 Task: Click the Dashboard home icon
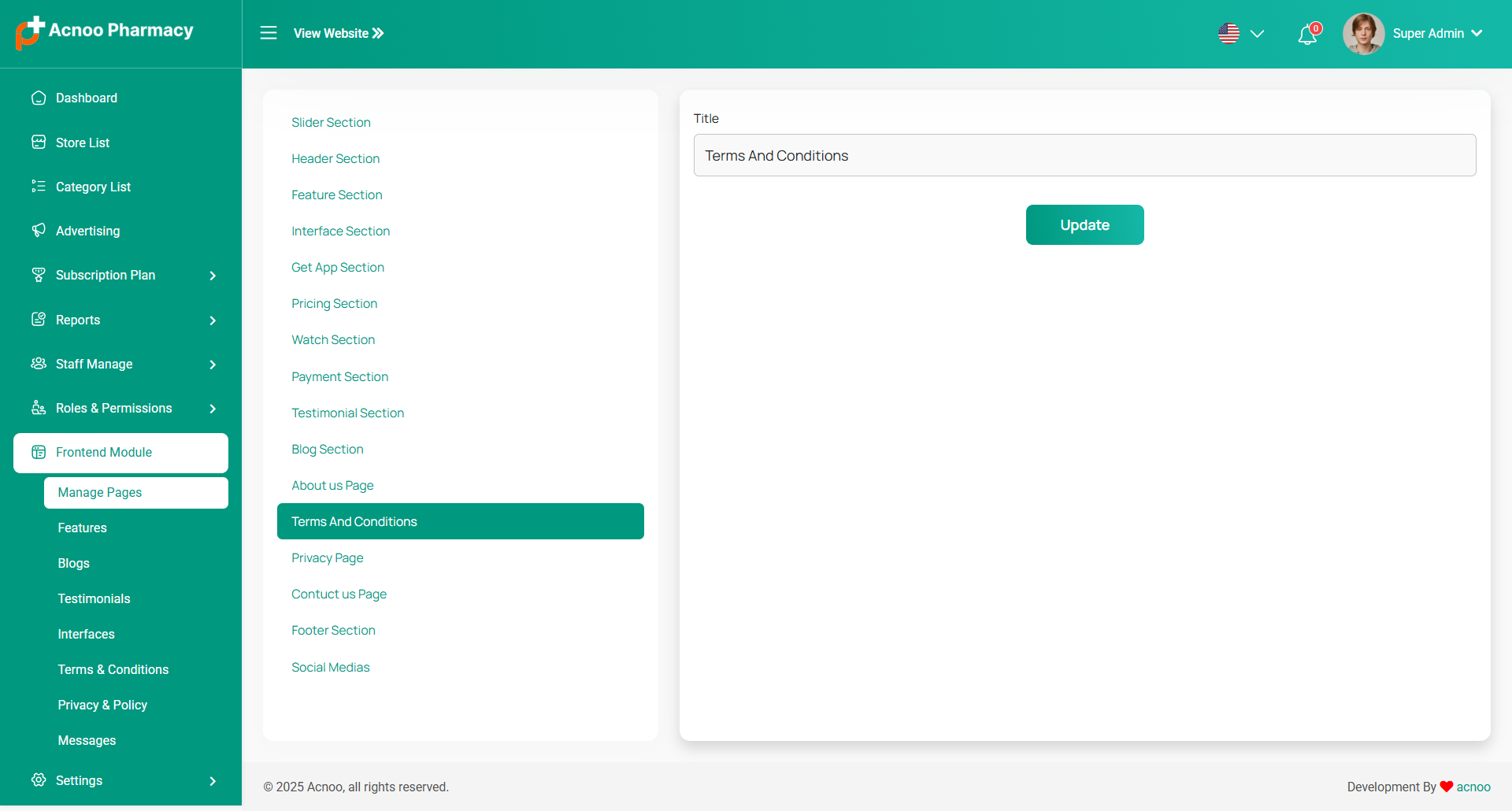(x=39, y=98)
